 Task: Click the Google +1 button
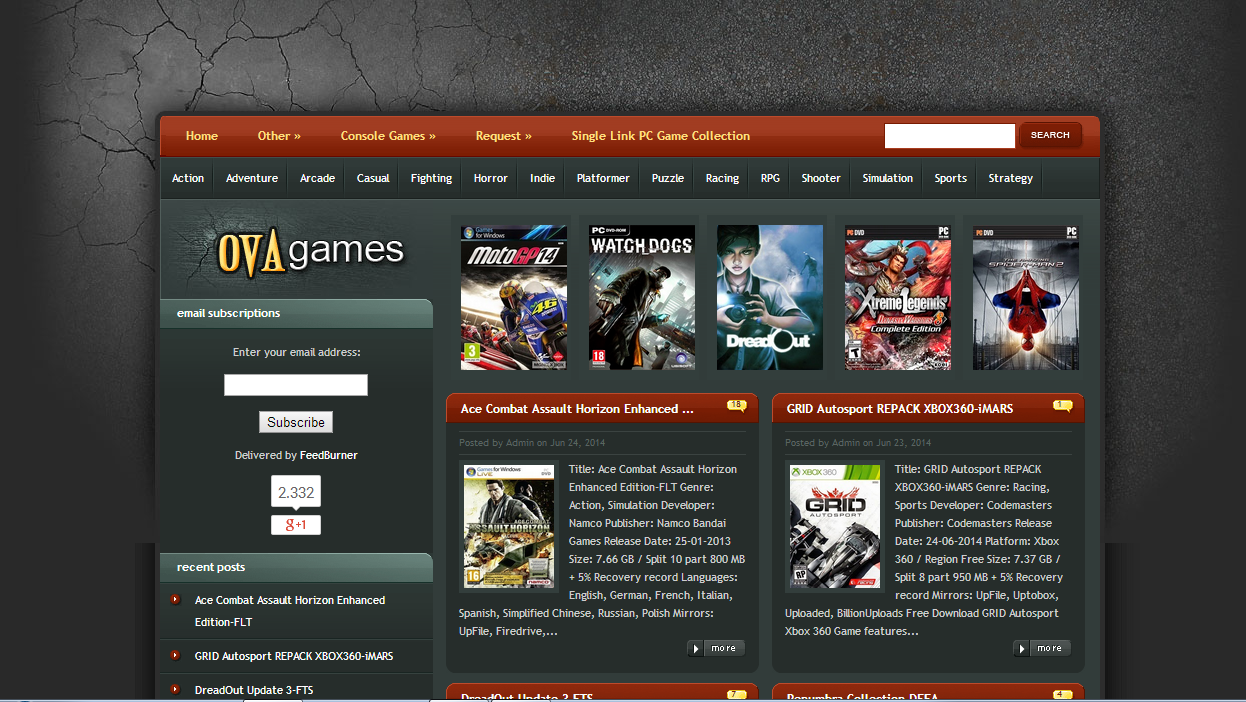pos(296,524)
